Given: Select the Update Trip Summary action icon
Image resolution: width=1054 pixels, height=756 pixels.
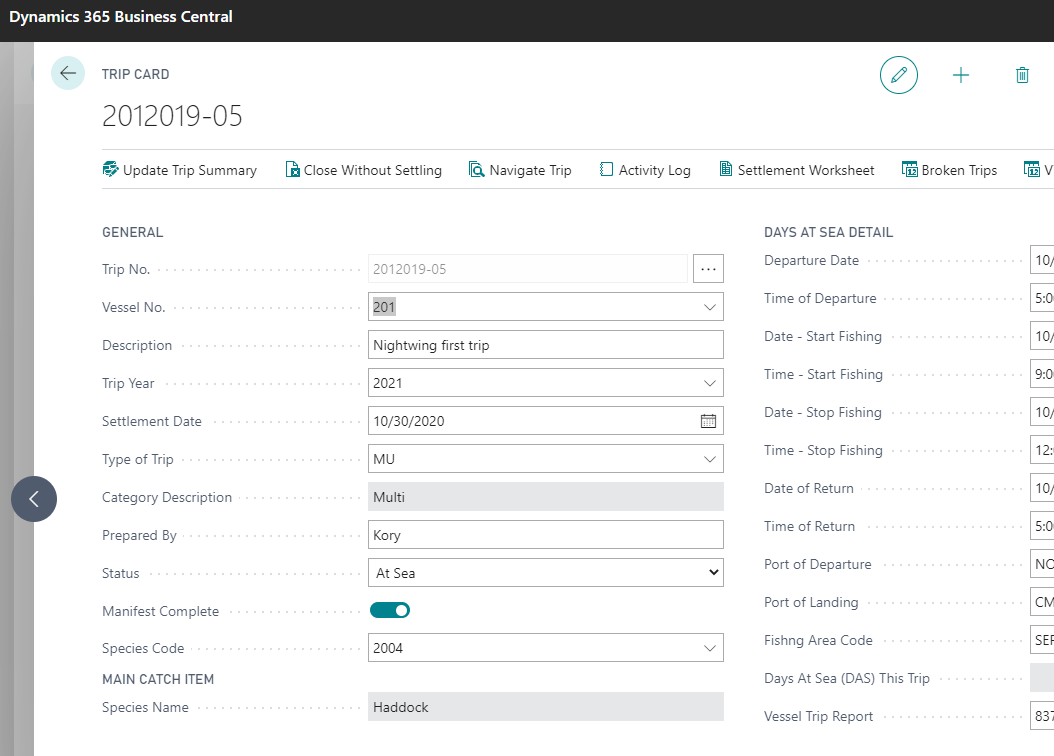Looking at the screenshot, I should 111,169.
